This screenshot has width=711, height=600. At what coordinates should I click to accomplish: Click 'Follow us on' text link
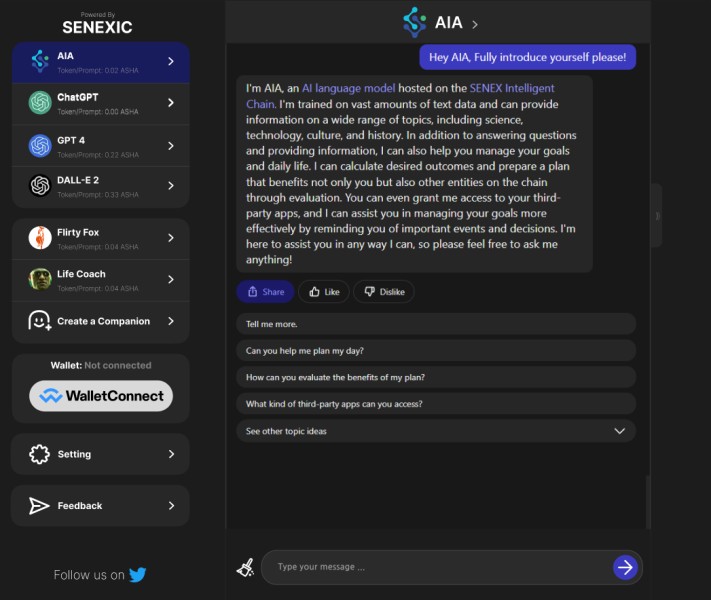[89, 575]
